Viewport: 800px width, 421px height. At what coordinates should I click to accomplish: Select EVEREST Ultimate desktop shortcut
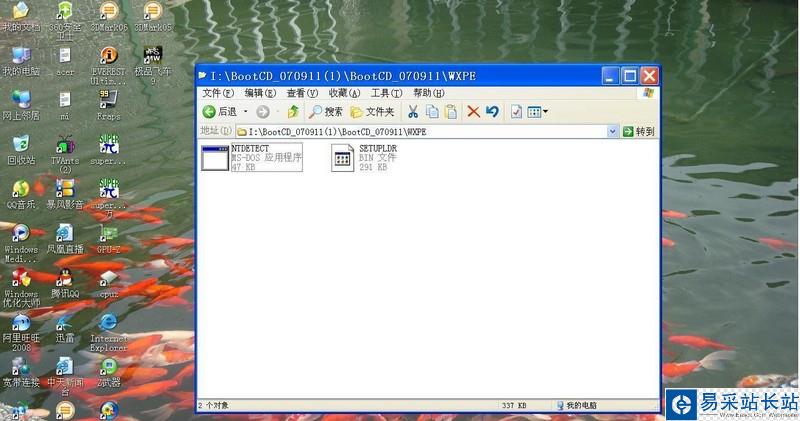point(109,65)
